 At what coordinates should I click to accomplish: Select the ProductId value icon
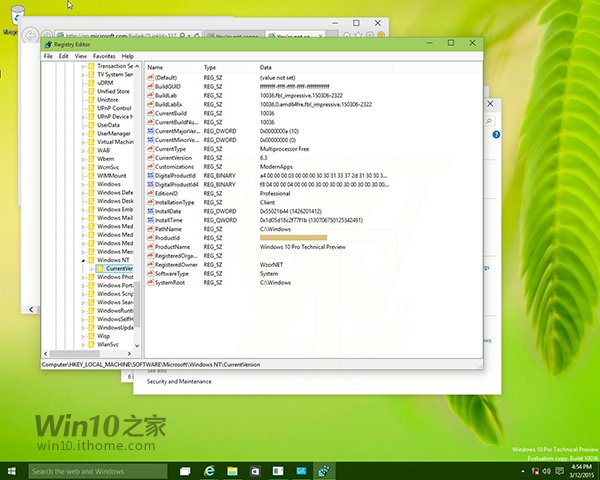[150, 238]
